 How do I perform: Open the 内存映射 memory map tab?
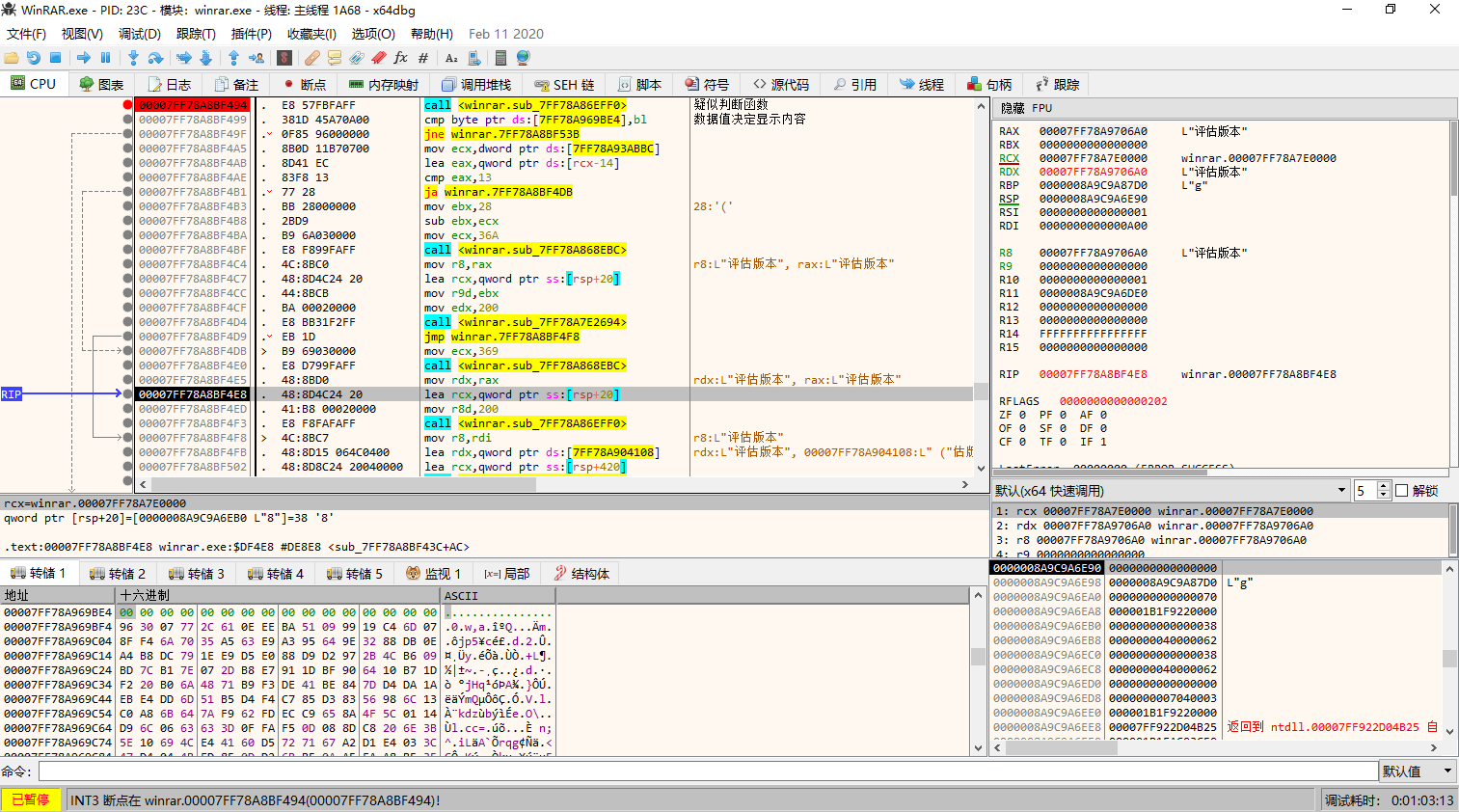[384, 85]
